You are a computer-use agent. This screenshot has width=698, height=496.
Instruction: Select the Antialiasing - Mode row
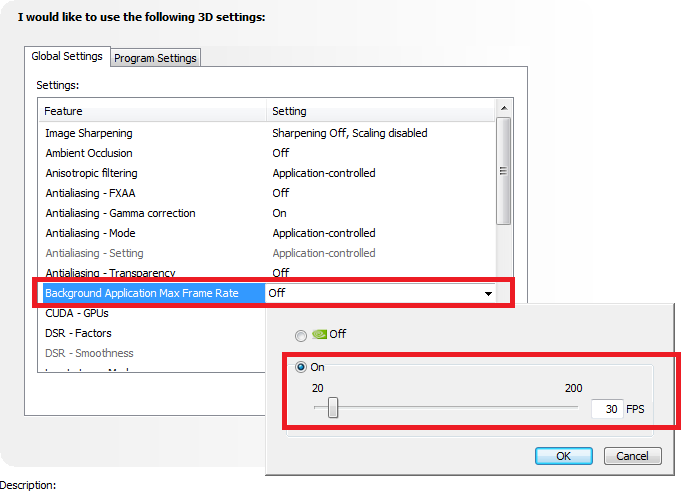pos(267,233)
